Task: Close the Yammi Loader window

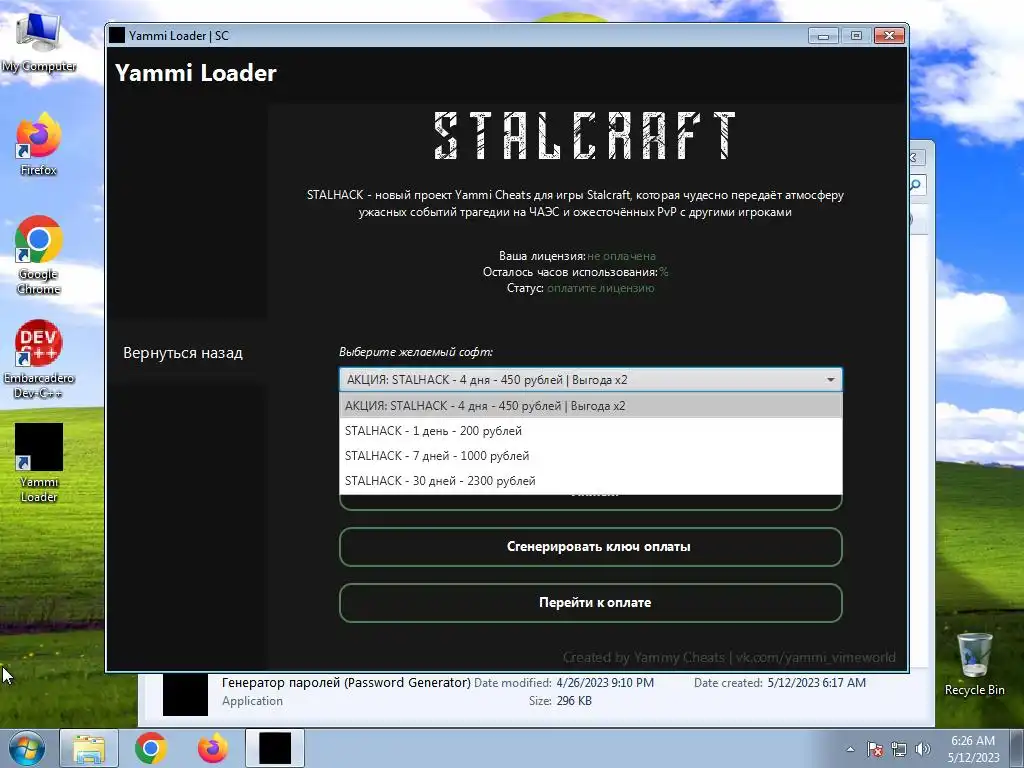Action: pyautogui.click(x=889, y=35)
